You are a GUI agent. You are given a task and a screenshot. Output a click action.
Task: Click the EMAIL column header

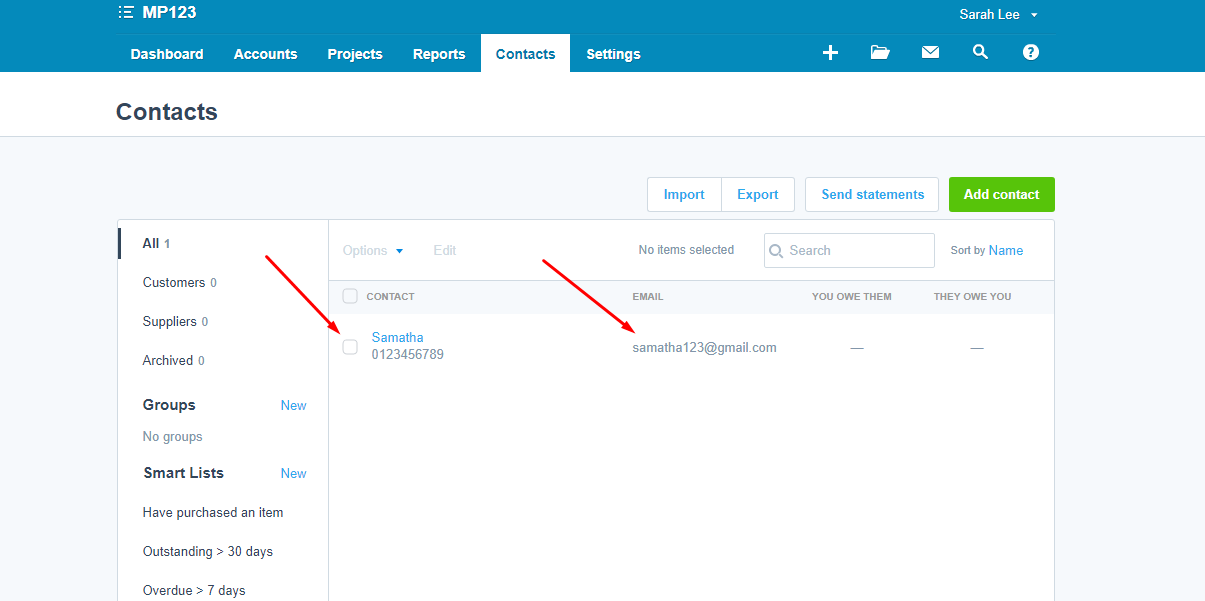point(648,296)
